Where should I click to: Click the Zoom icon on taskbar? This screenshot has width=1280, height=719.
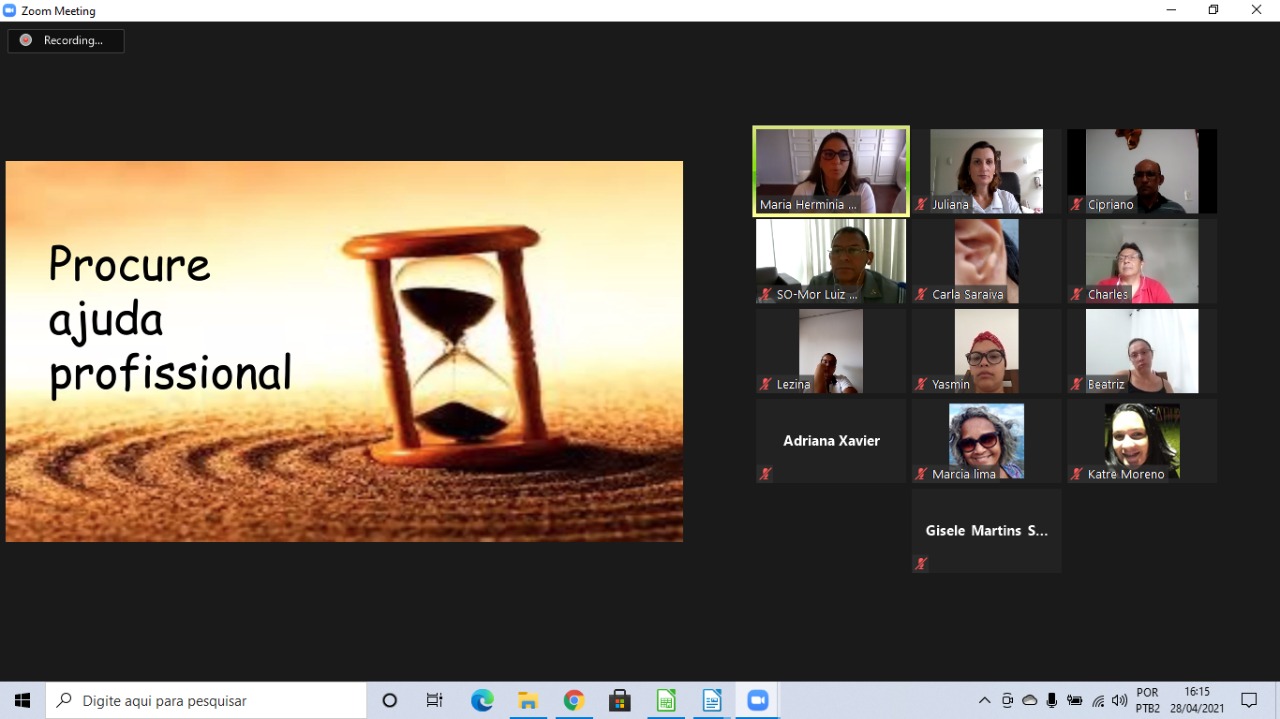758,700
